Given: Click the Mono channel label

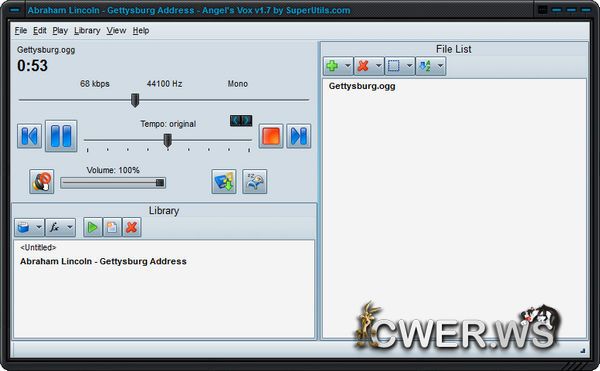Looking at the screenshot, I should point(238,84).
